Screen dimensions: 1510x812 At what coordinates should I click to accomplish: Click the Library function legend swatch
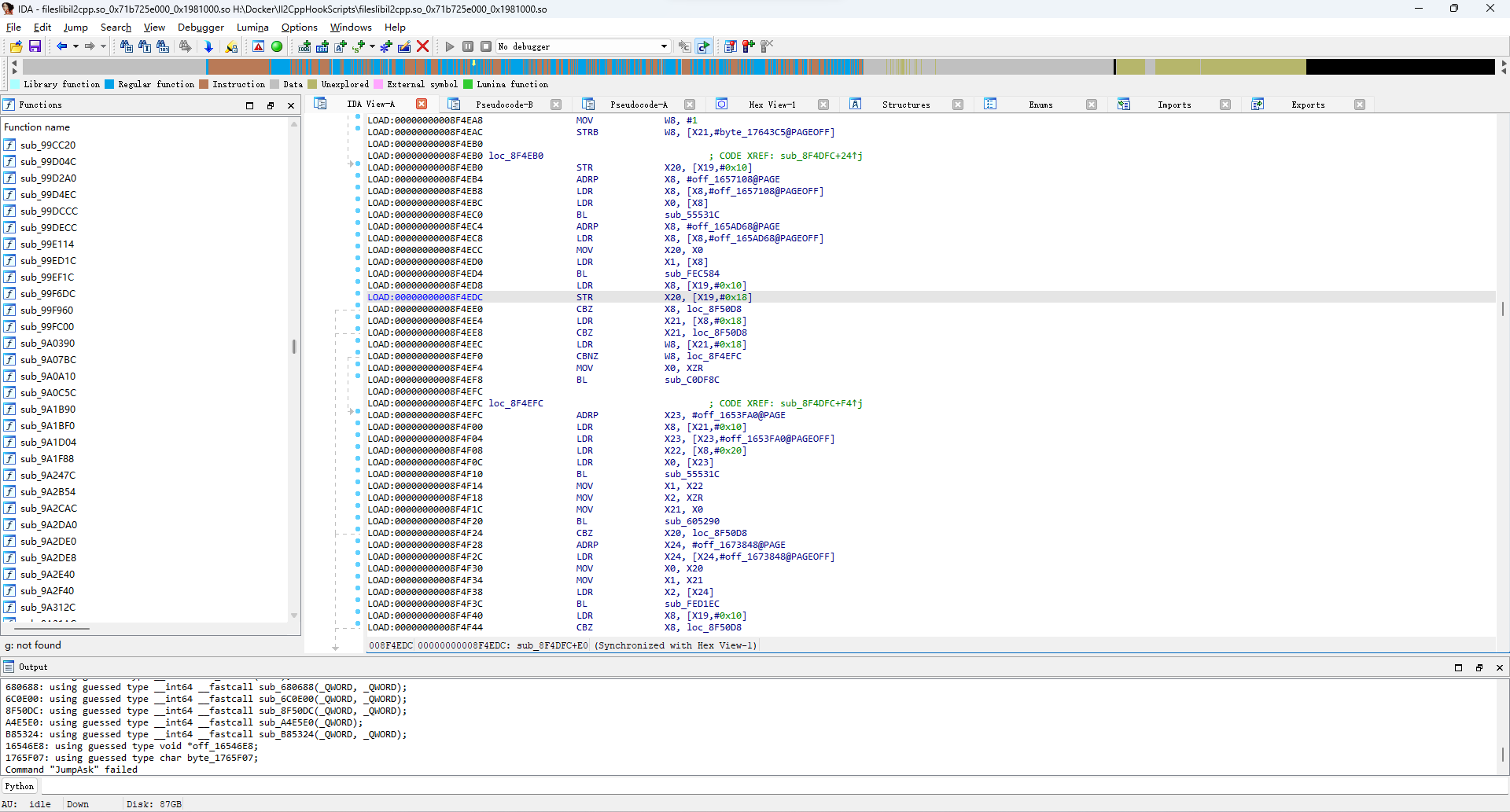(x=15, y=84)
